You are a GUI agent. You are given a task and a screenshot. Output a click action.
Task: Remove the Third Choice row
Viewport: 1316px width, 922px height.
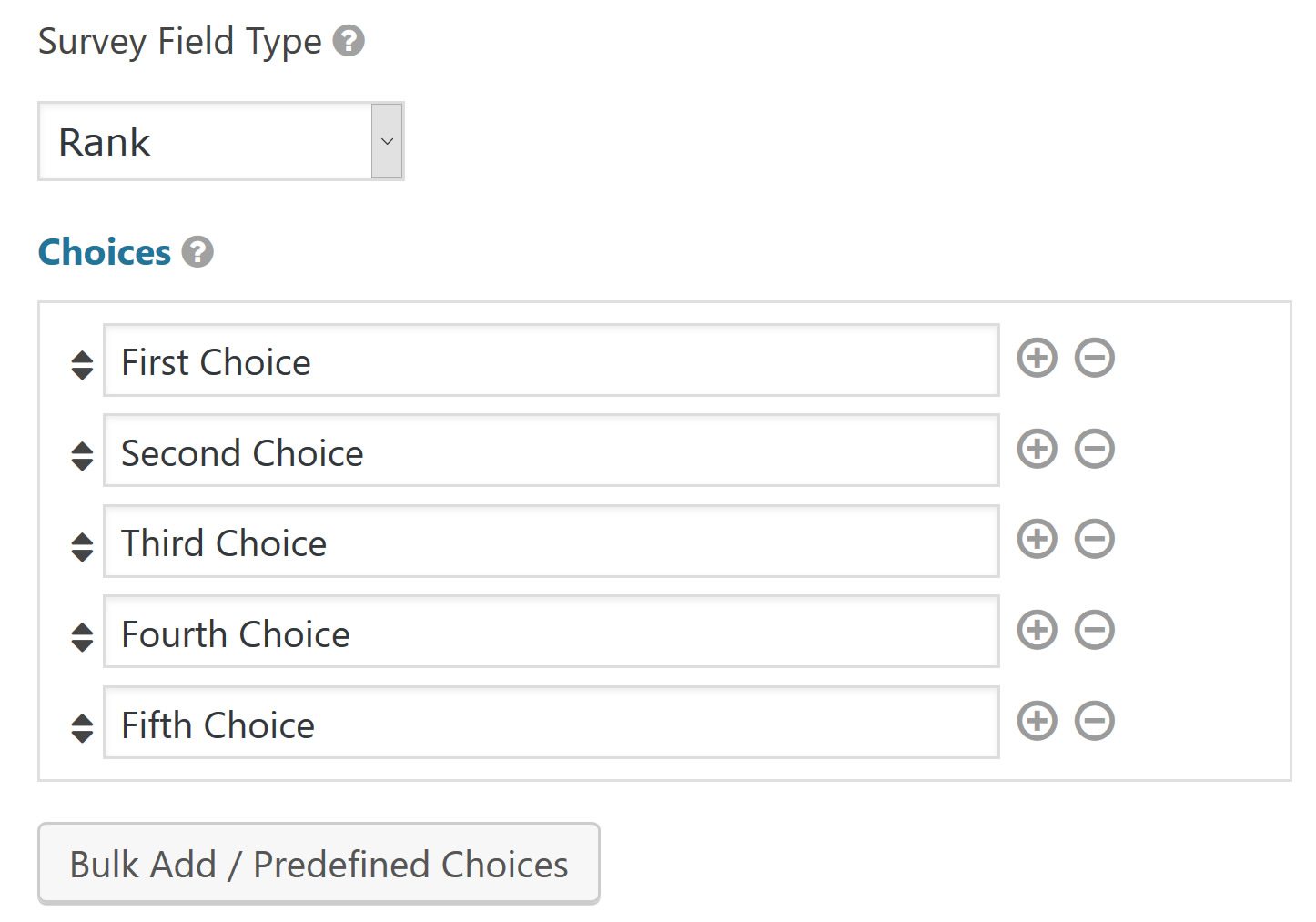pyautogui.click(x=1094, y=539)
